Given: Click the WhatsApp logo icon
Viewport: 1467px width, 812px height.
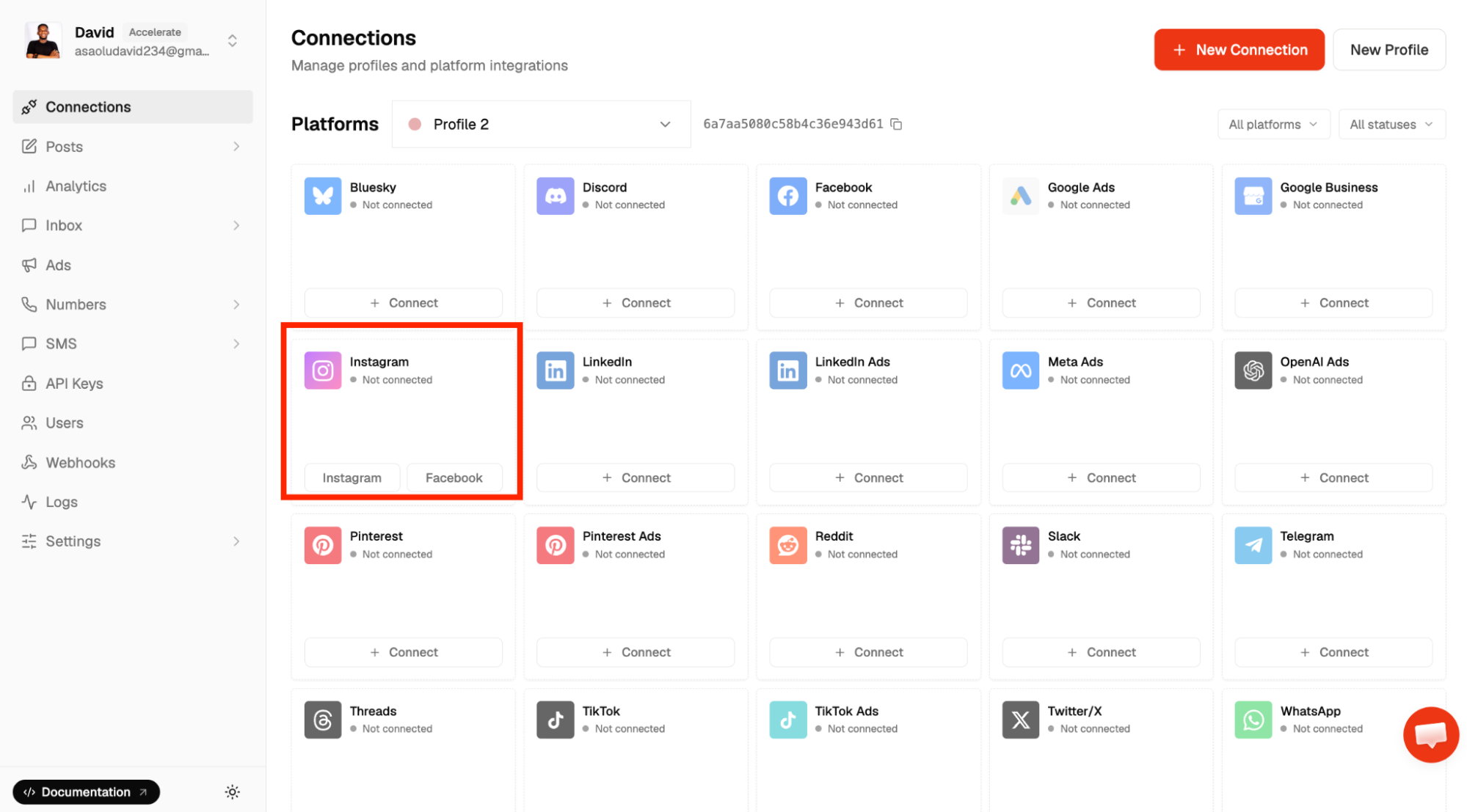Looking at the screenshot, I should tap(1253, 720).
